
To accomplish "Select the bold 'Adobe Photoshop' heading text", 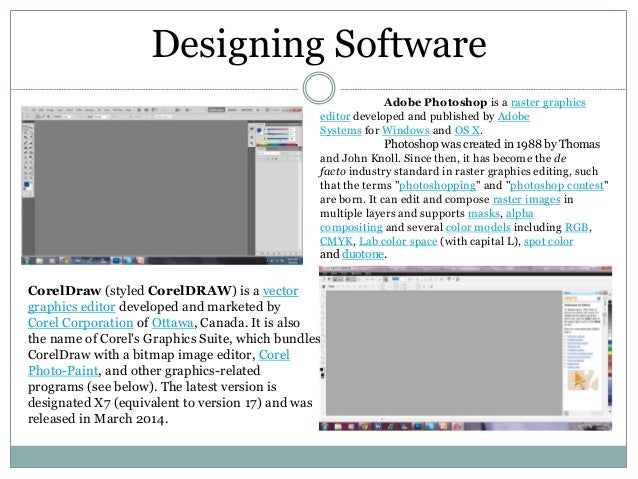I will [435, 103].
